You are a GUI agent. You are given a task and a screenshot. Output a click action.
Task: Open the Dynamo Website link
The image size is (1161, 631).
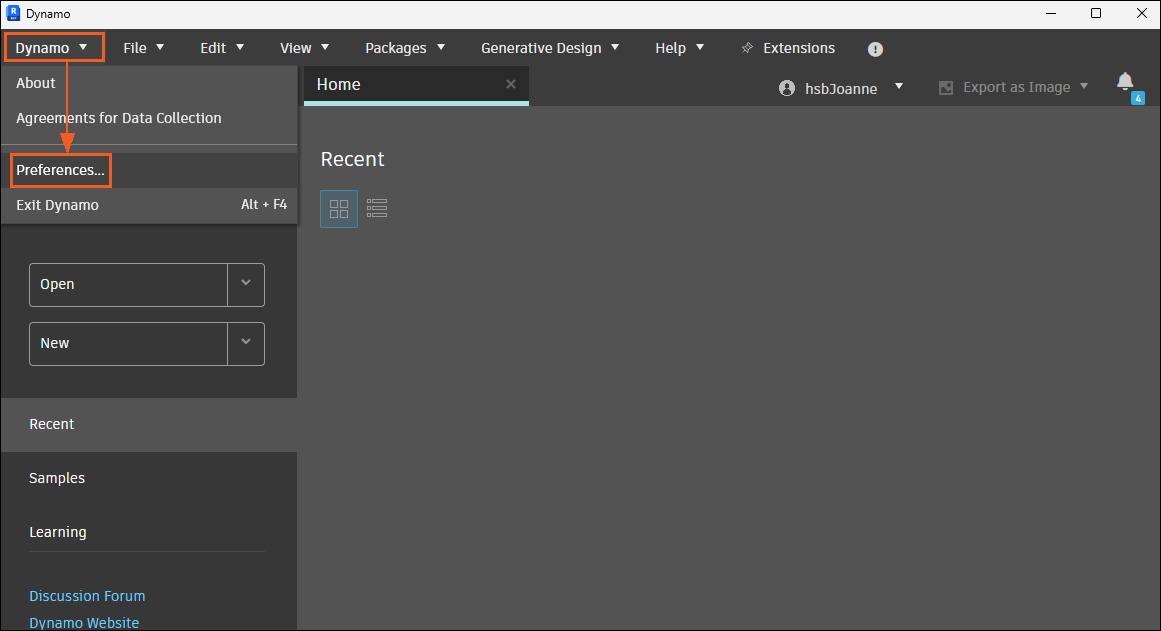pos(84,623)
